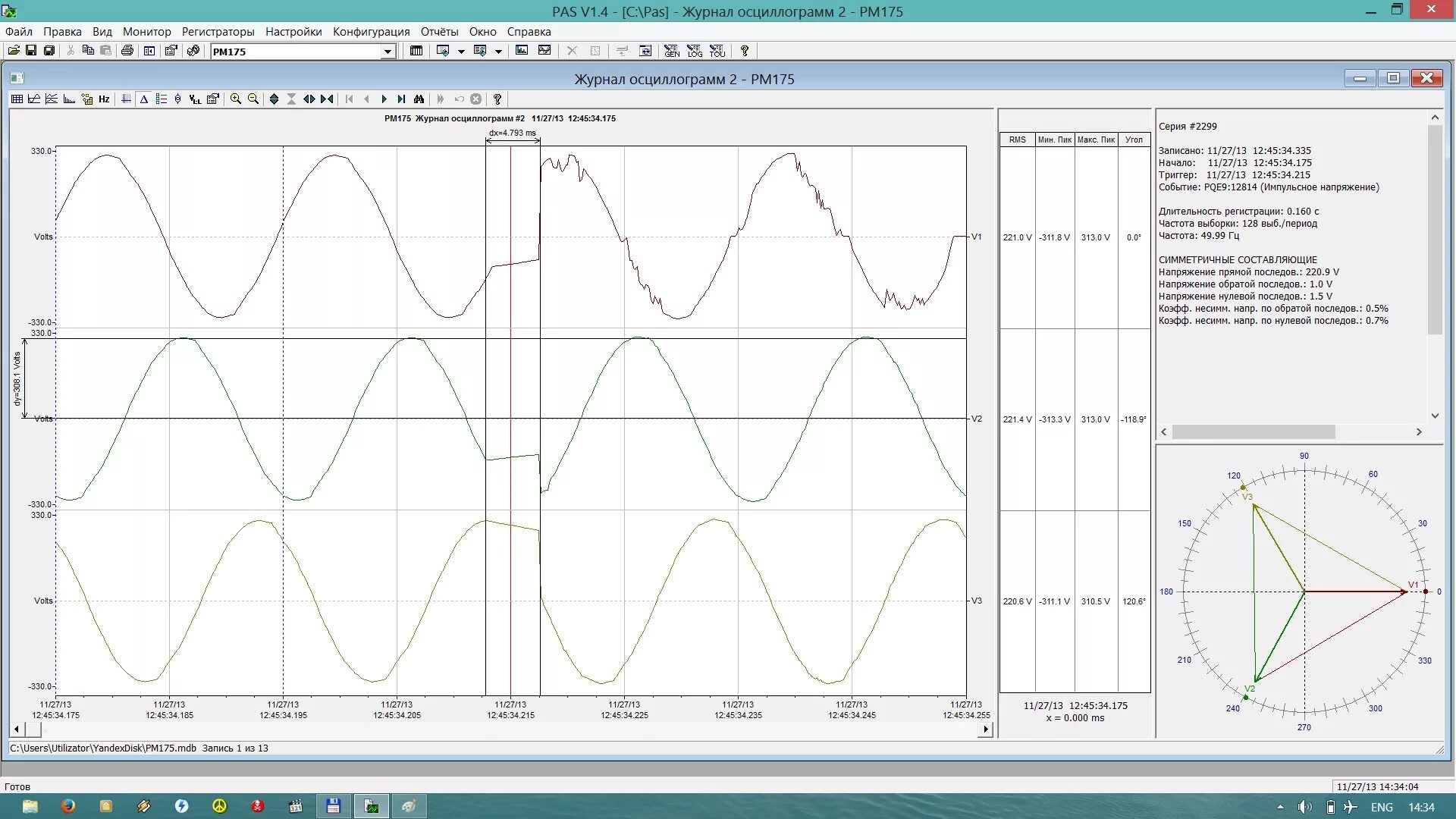Open the table view icon in oscillogram toolbar
The width and height of the screenshot is (1456, 819).
[17, 99]
